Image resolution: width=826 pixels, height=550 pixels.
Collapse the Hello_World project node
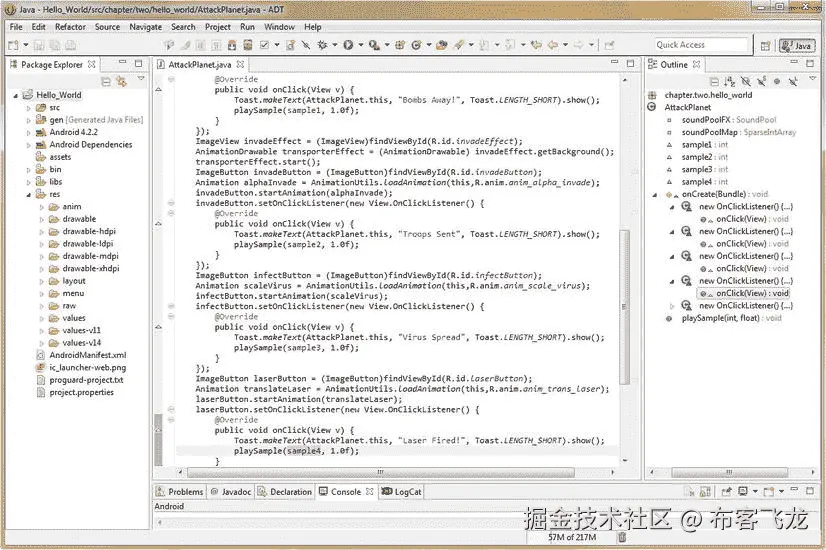(16, 95)
